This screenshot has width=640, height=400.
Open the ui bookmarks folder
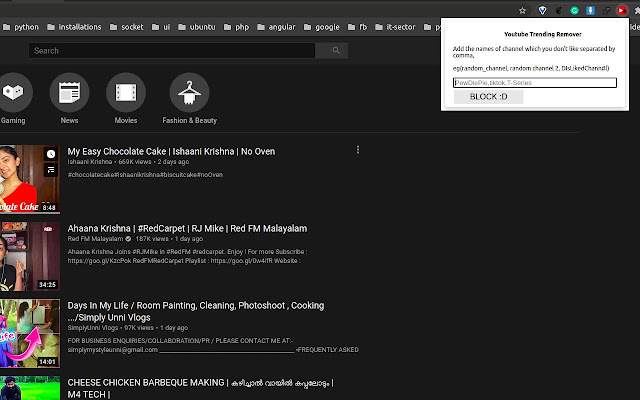point(161,27)
